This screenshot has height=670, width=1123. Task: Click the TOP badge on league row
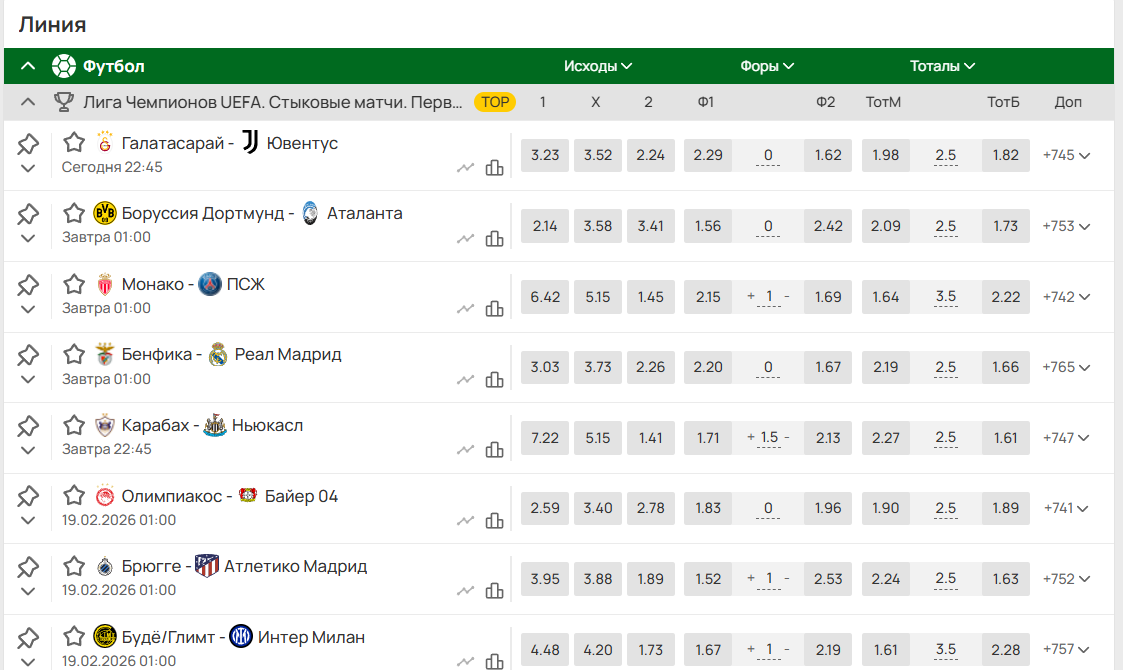point(495,102)
